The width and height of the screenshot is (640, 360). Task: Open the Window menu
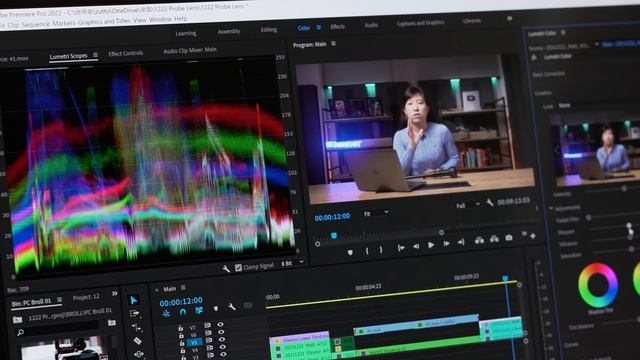tap(160, 20)
